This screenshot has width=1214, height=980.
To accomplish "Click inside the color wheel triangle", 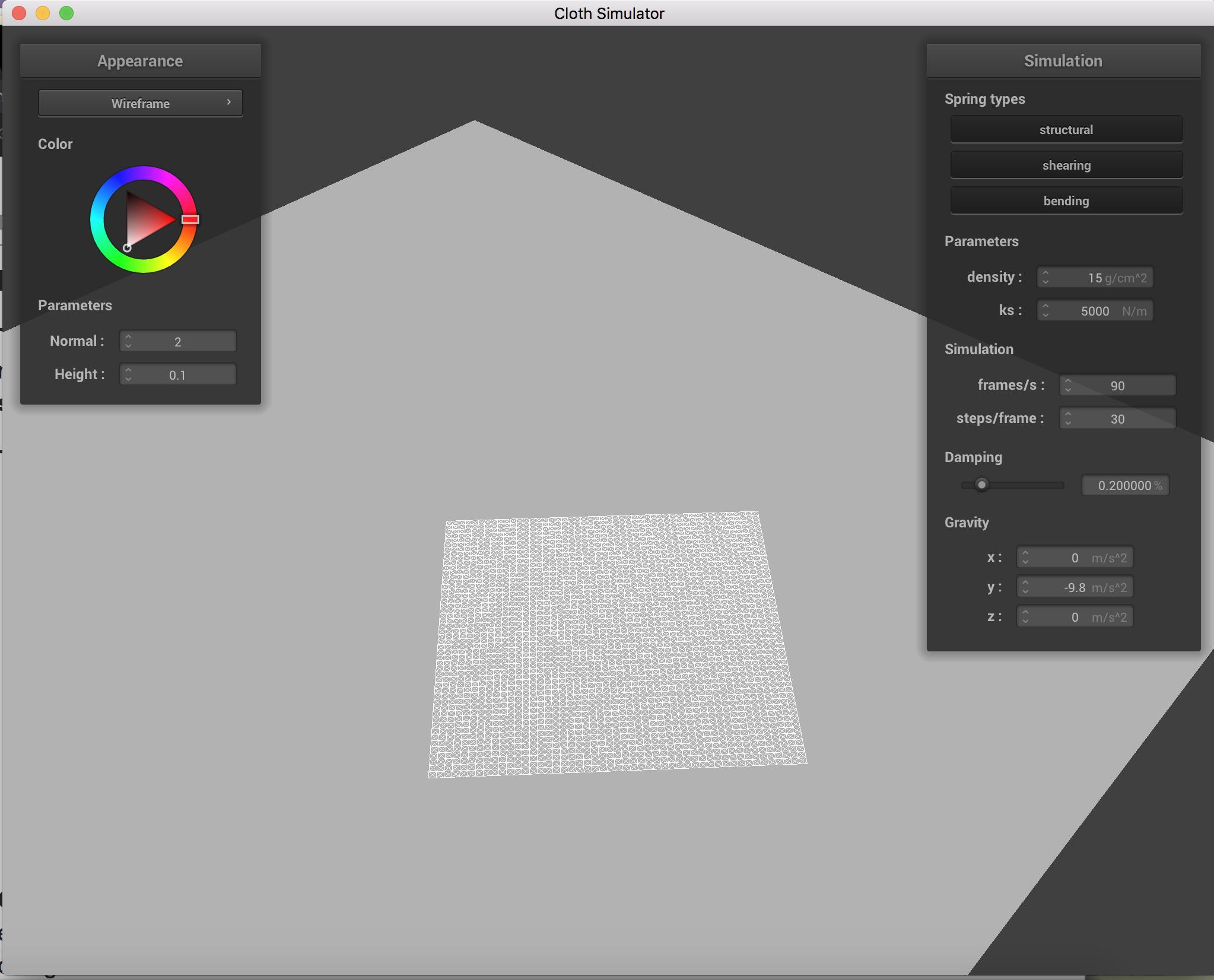I will point(145,221).
